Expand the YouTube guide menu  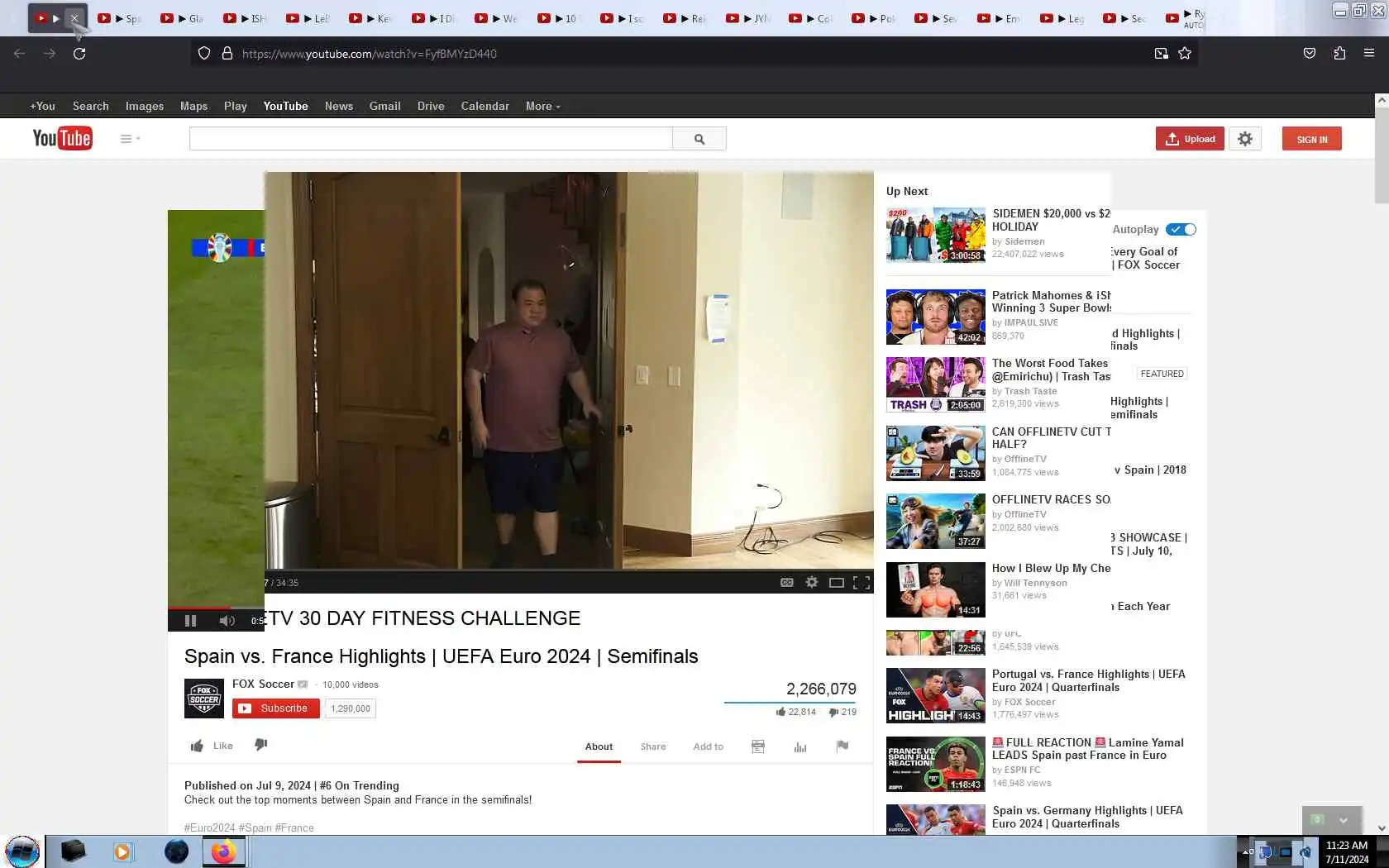130,139
